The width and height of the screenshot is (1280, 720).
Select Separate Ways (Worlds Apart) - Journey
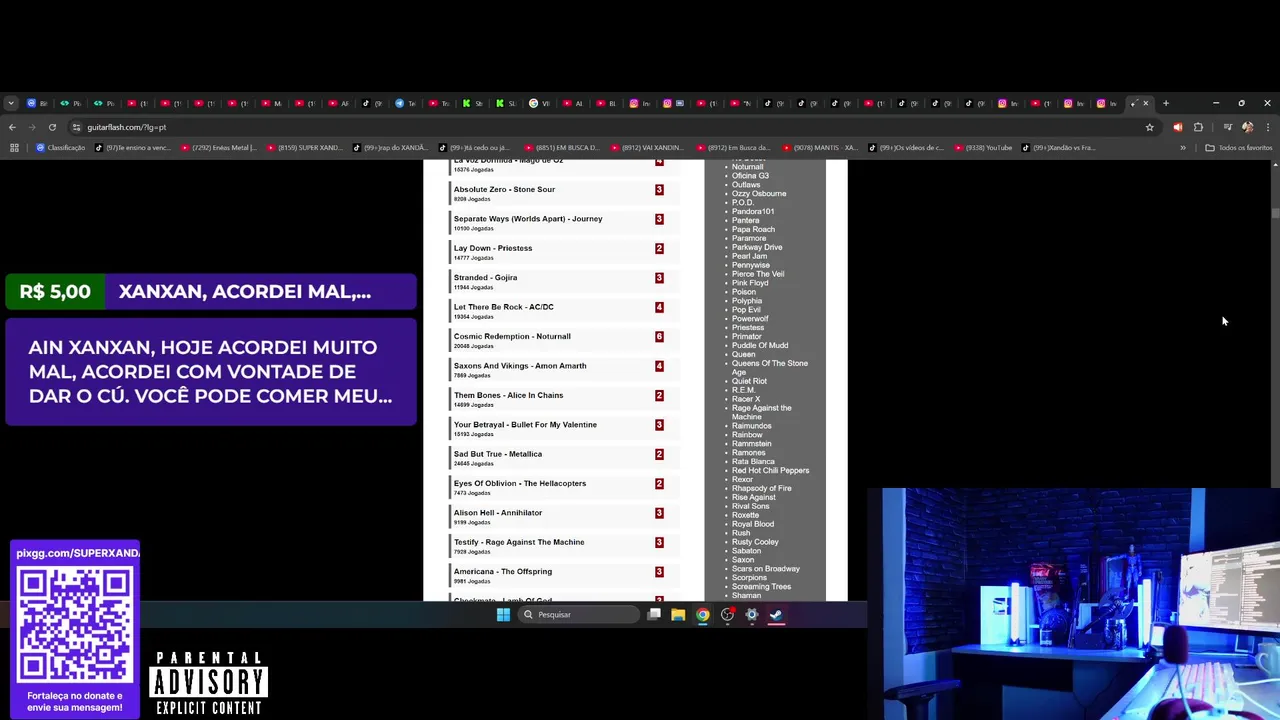pyautogui.click(x=528, y=219)
